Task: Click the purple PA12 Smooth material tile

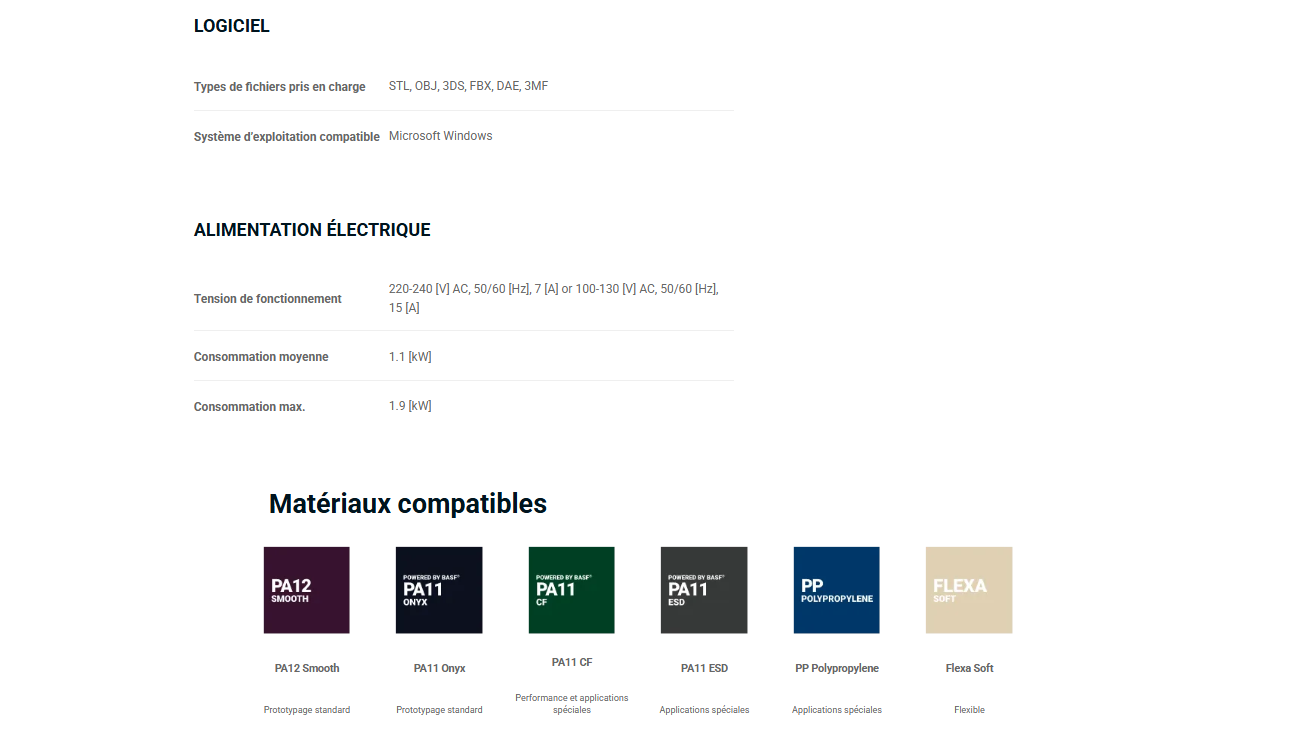Action: tap(306, 590)
